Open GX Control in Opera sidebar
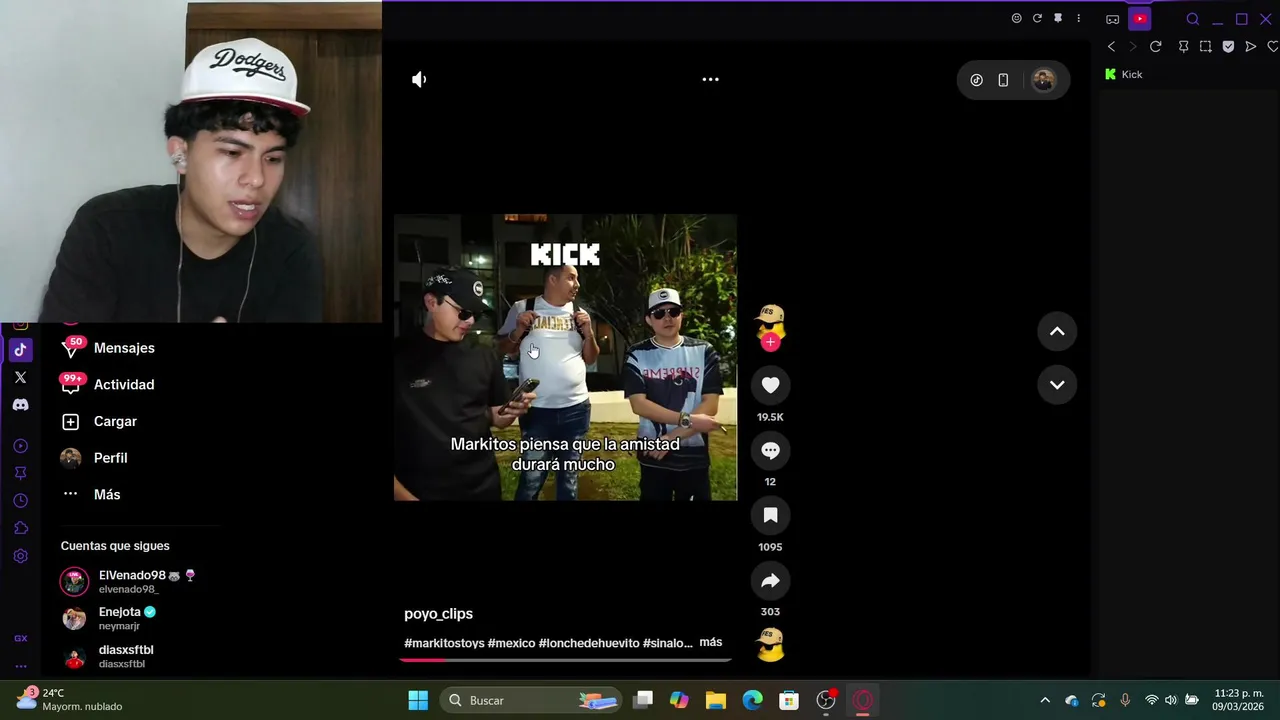Screen dimensions: 1280x720 (x=20, y=638)
